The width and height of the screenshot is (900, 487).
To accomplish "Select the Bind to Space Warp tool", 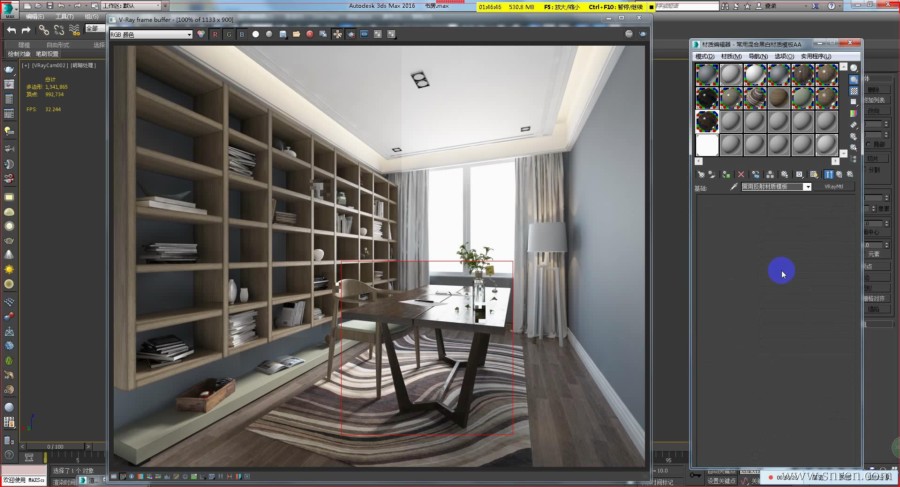I will [75, 30].
